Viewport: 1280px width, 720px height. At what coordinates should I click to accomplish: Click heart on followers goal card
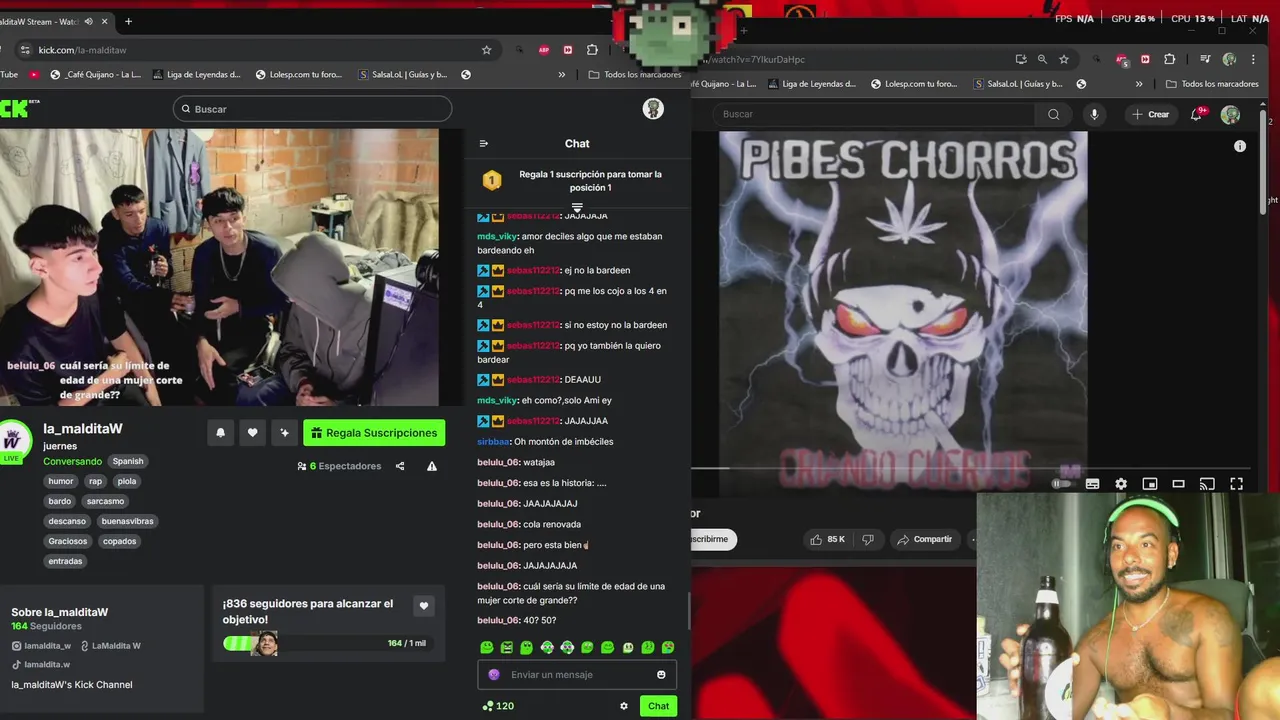[424, 606]
